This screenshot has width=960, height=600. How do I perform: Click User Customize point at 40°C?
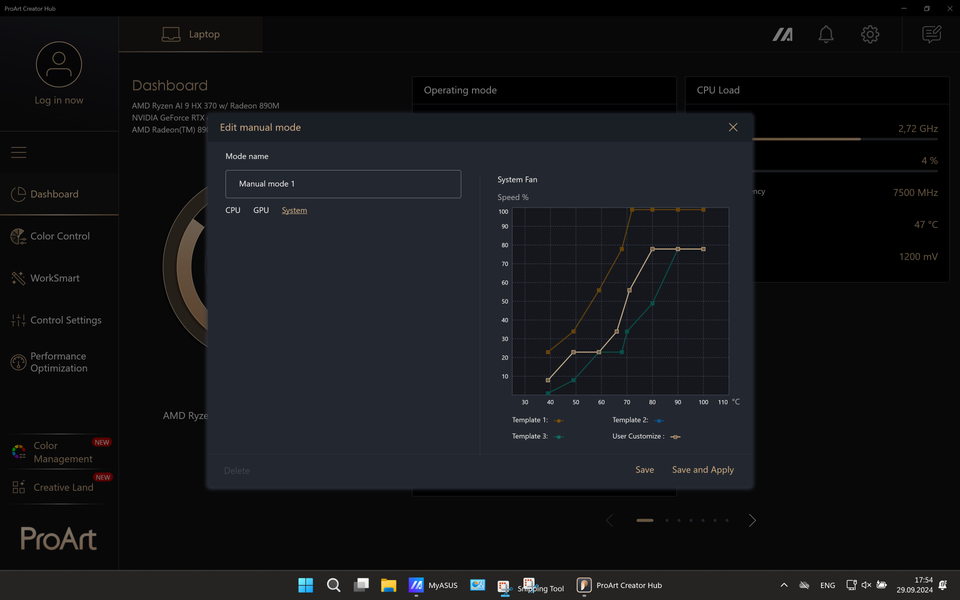click(x=548, y=380)
